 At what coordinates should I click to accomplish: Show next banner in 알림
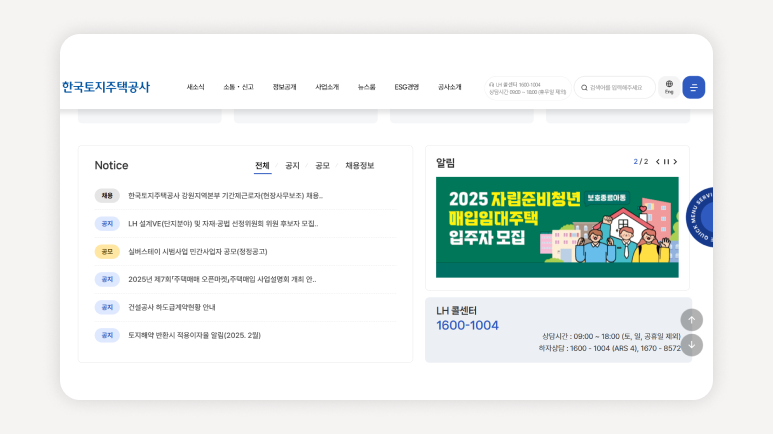click(675, 162)
